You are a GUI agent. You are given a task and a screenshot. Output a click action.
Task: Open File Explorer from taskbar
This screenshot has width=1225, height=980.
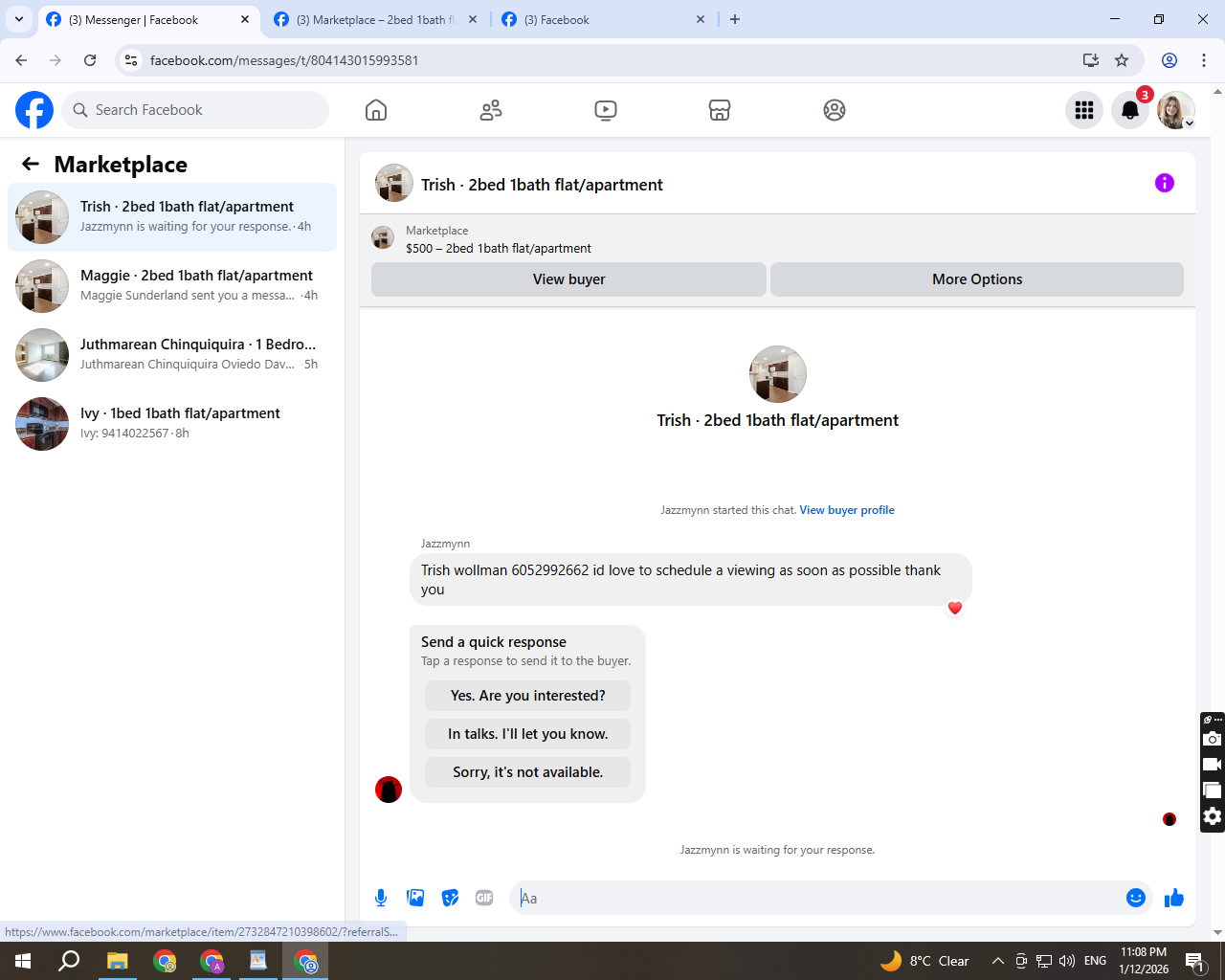click(x=117, y=961)
